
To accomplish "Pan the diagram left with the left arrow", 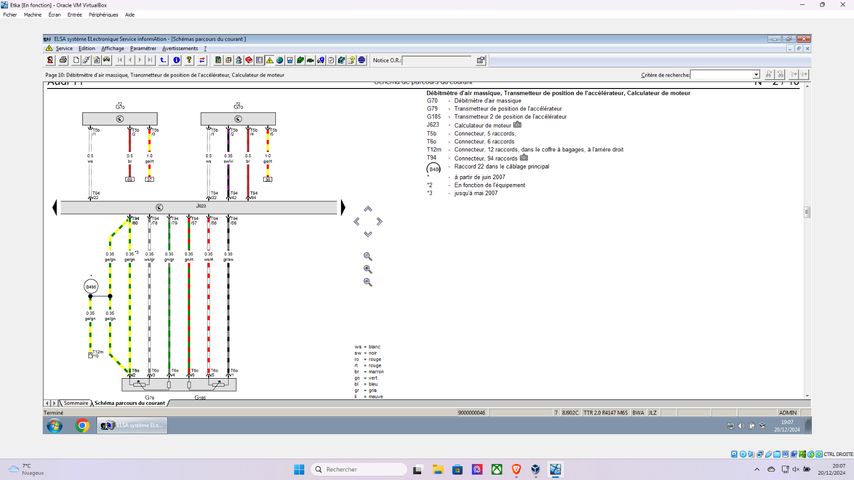I will 356,221.
